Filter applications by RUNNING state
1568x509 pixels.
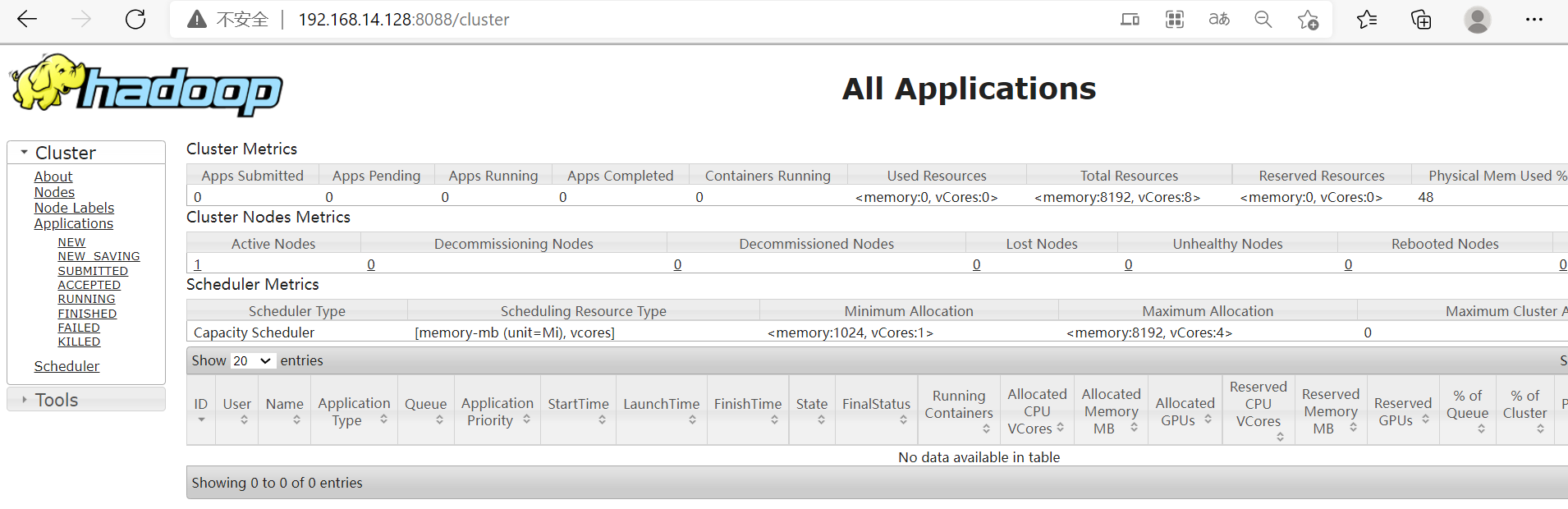pos(86,299)
